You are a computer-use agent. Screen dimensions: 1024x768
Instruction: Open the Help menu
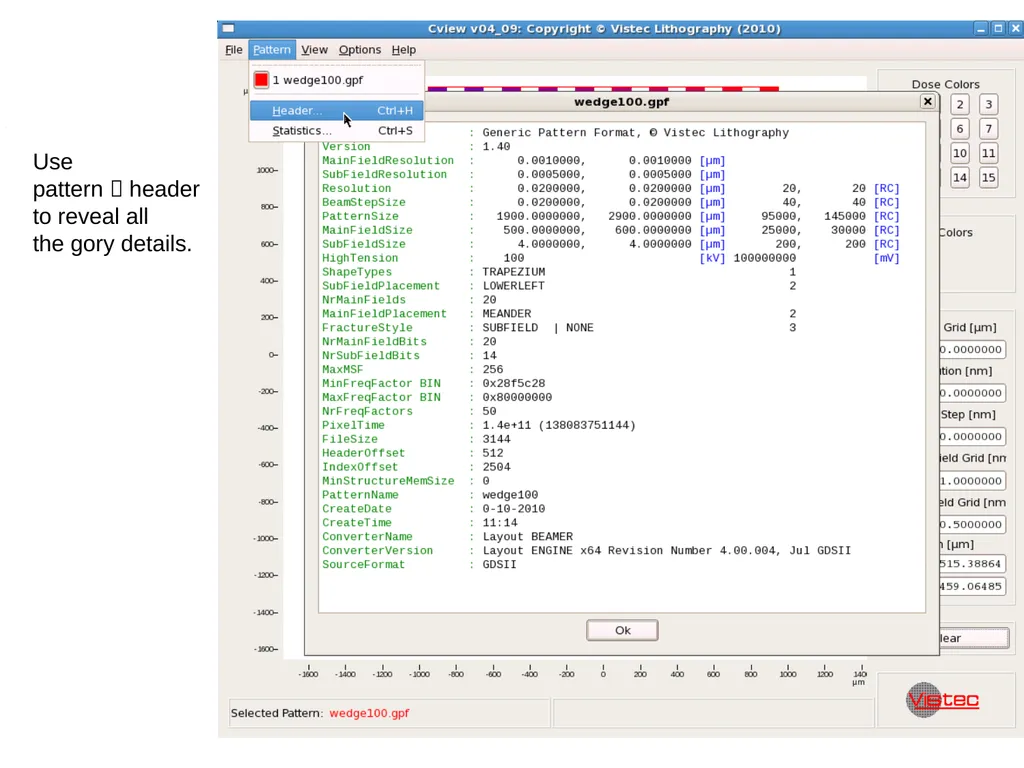[404, 50]
